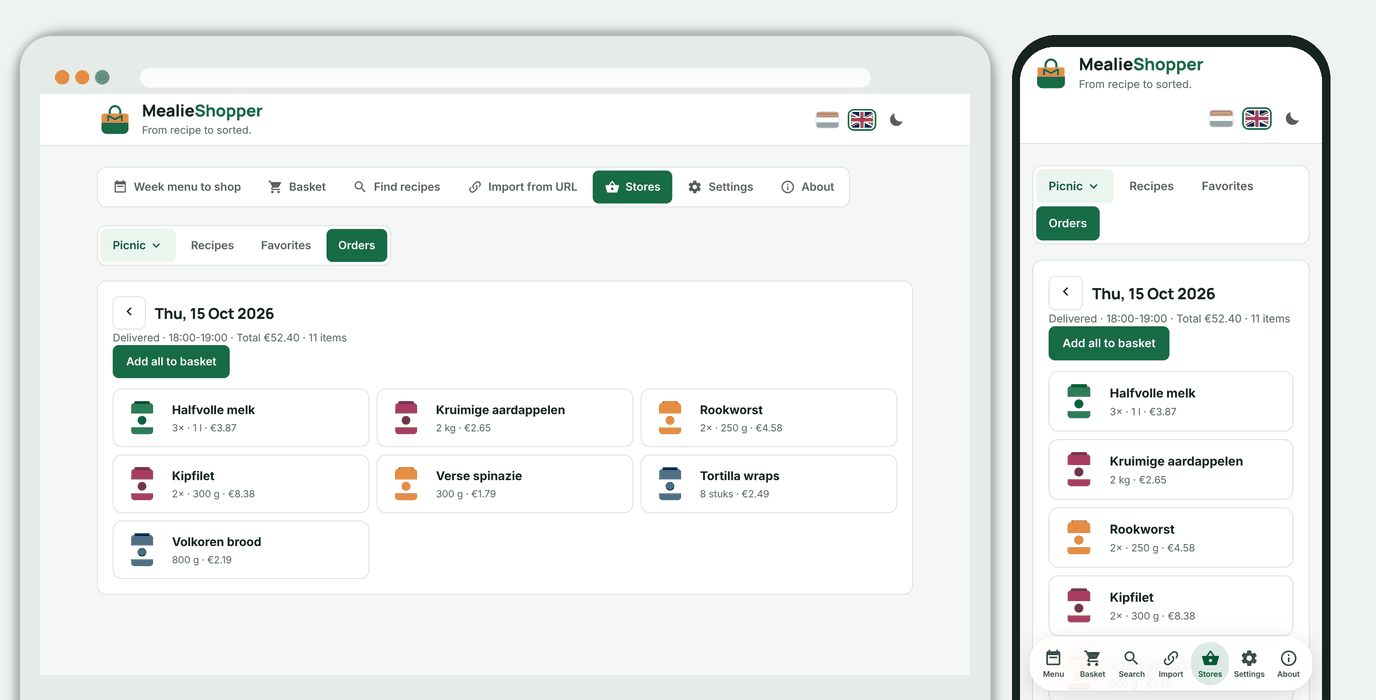The image size is (1376, 700).
Task: Click the MealieShopper bag logo in phone view
Action: pos(1051,73)
